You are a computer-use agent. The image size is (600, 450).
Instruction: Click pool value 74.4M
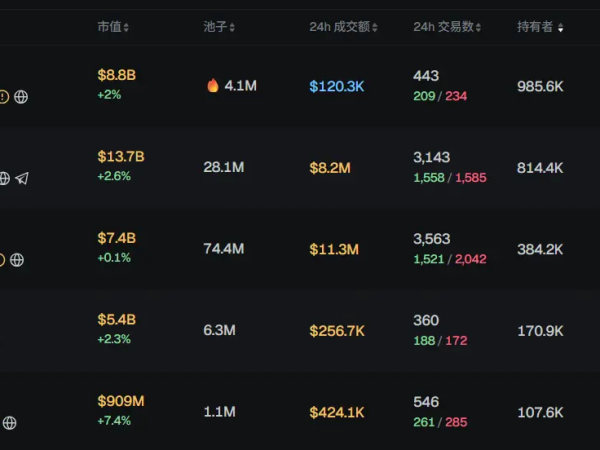(x=224, y=249)
